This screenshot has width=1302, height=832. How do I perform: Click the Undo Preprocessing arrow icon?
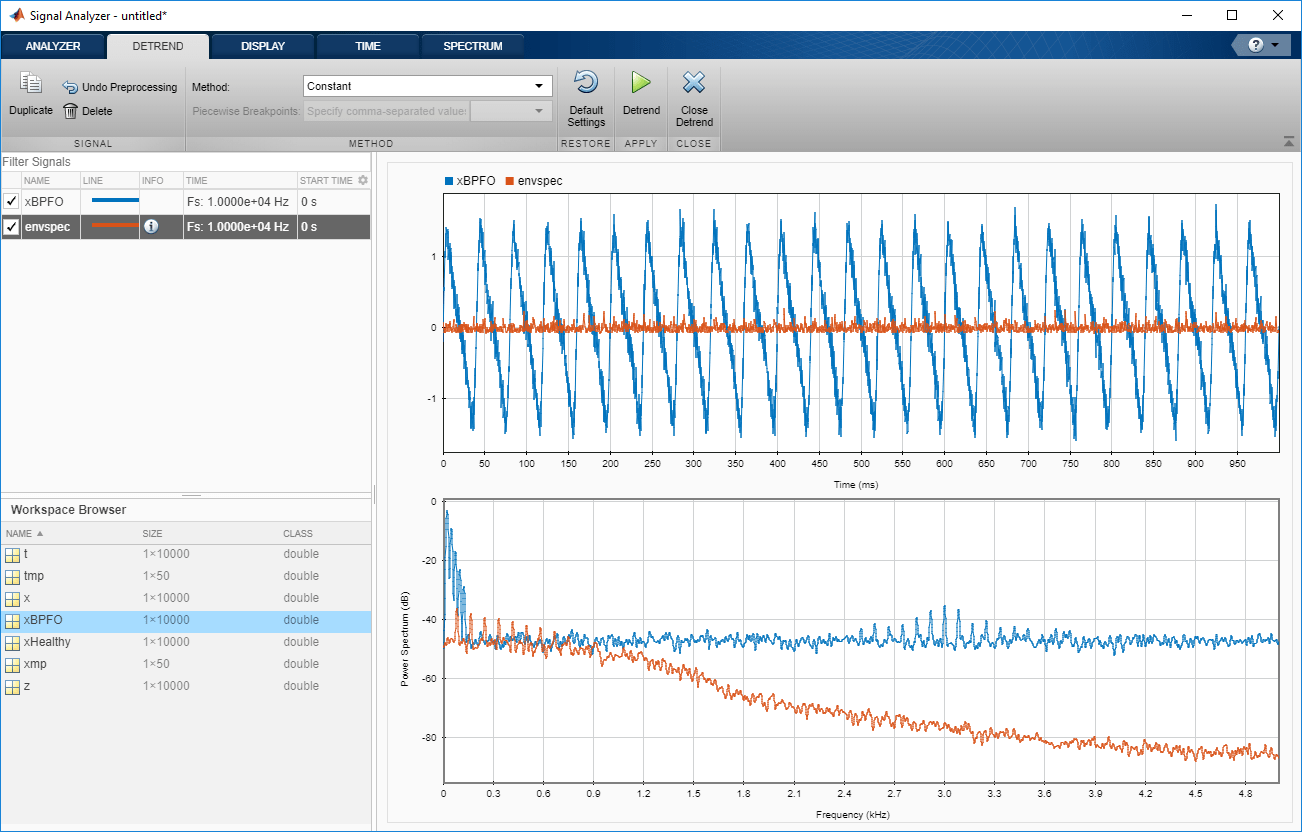(71, 87)
